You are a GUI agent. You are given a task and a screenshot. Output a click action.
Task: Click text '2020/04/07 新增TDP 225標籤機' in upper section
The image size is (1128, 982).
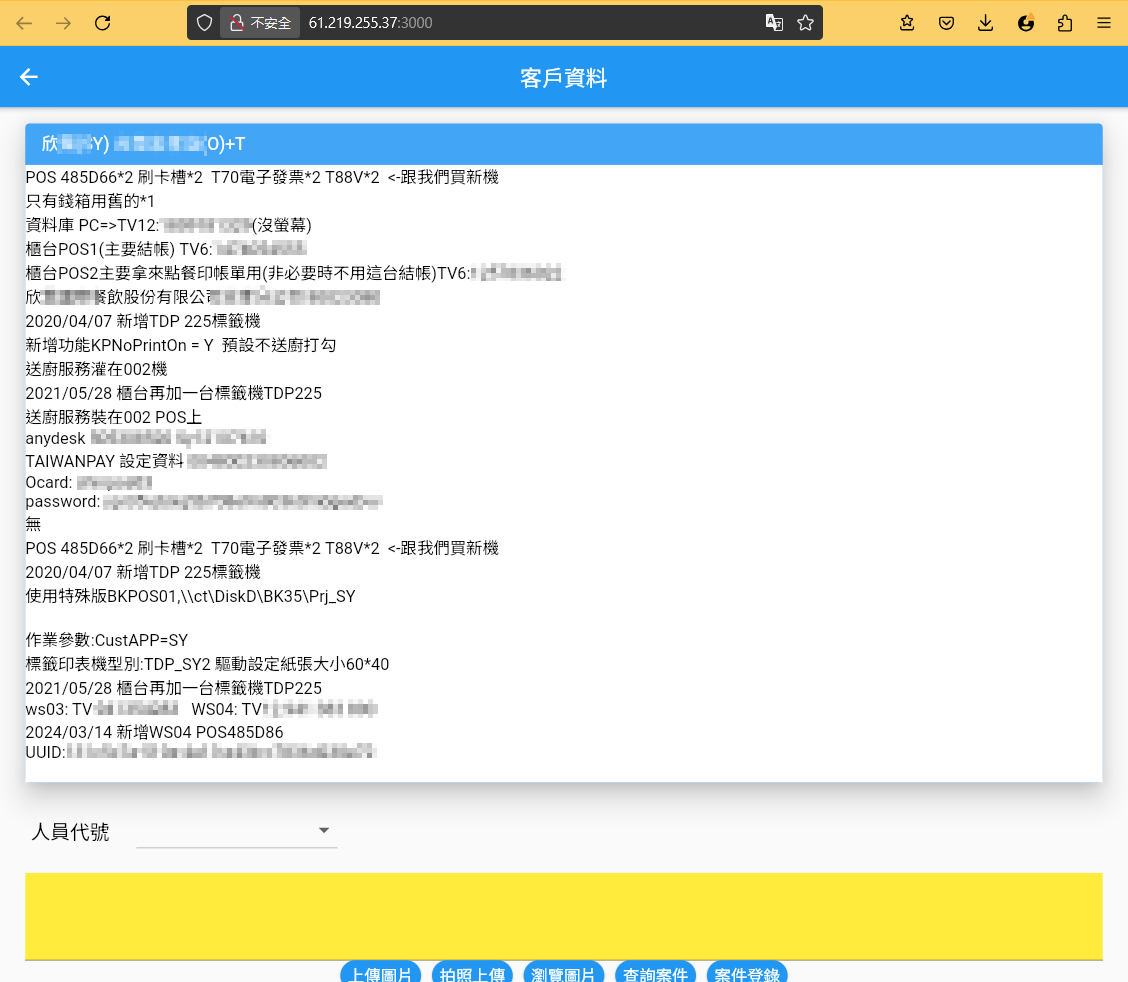[x=143, y=321]
